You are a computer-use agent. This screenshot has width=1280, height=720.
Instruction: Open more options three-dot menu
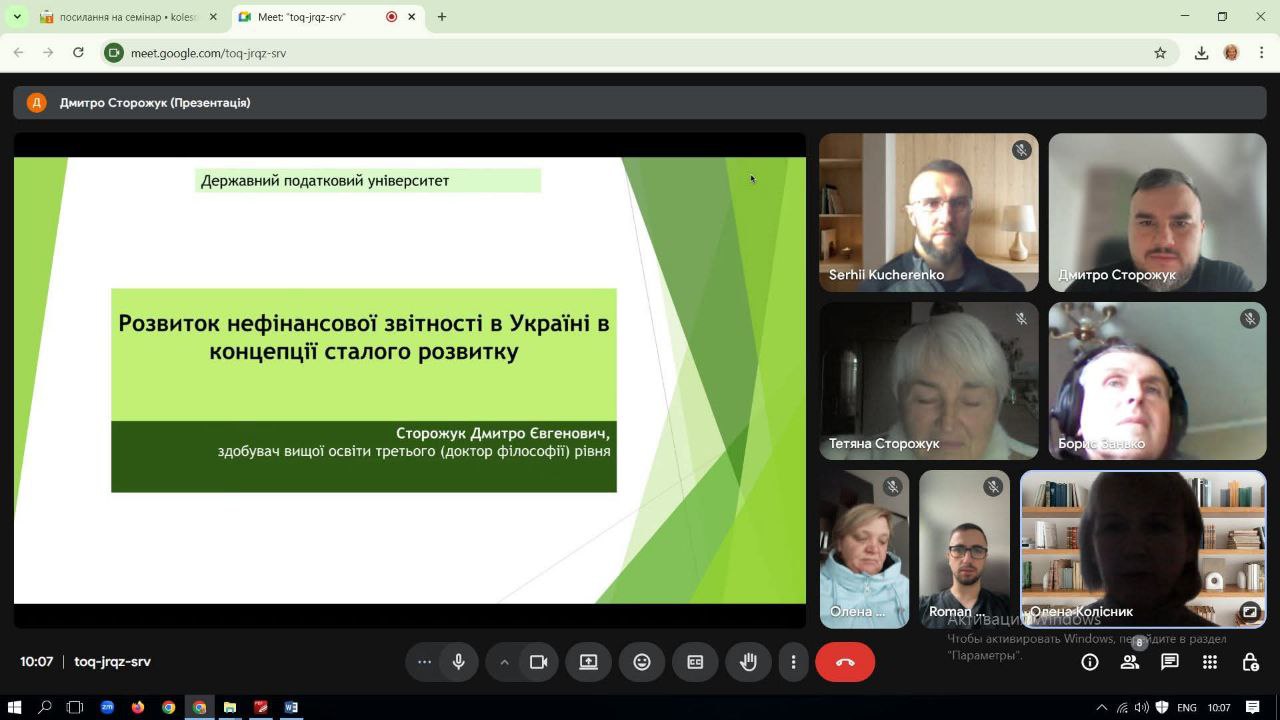[x=793, y=662]
